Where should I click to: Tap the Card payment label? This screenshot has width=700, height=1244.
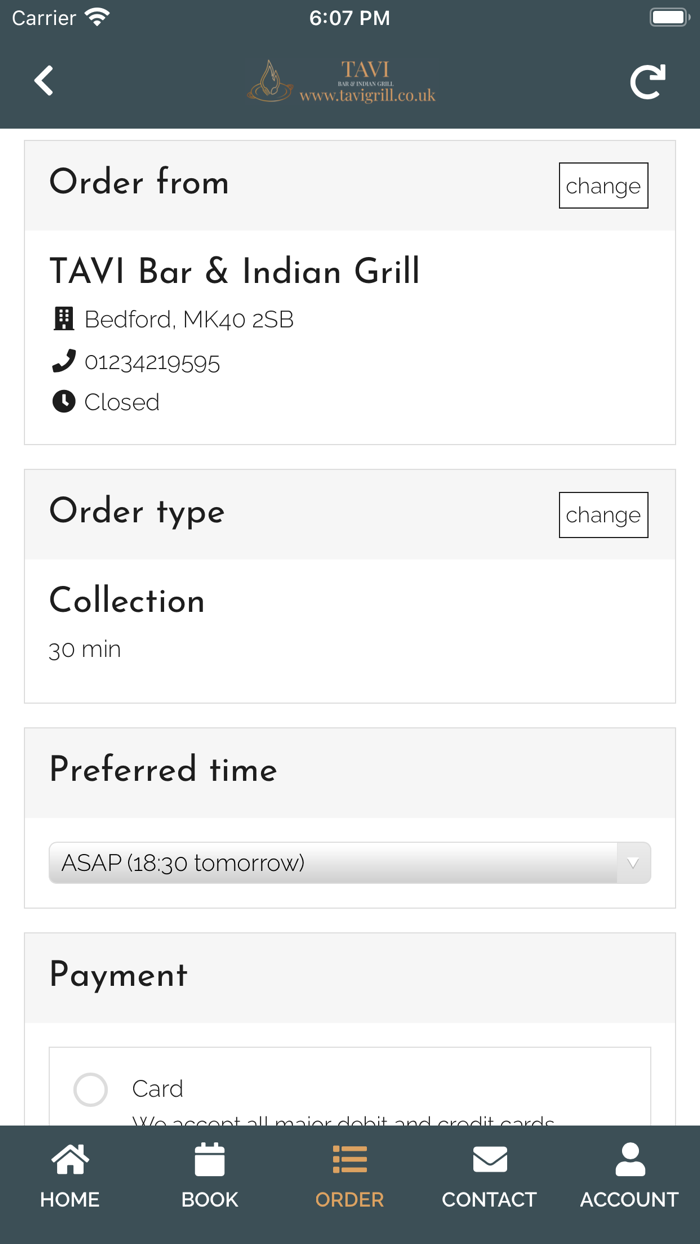tap(158, 1089)
